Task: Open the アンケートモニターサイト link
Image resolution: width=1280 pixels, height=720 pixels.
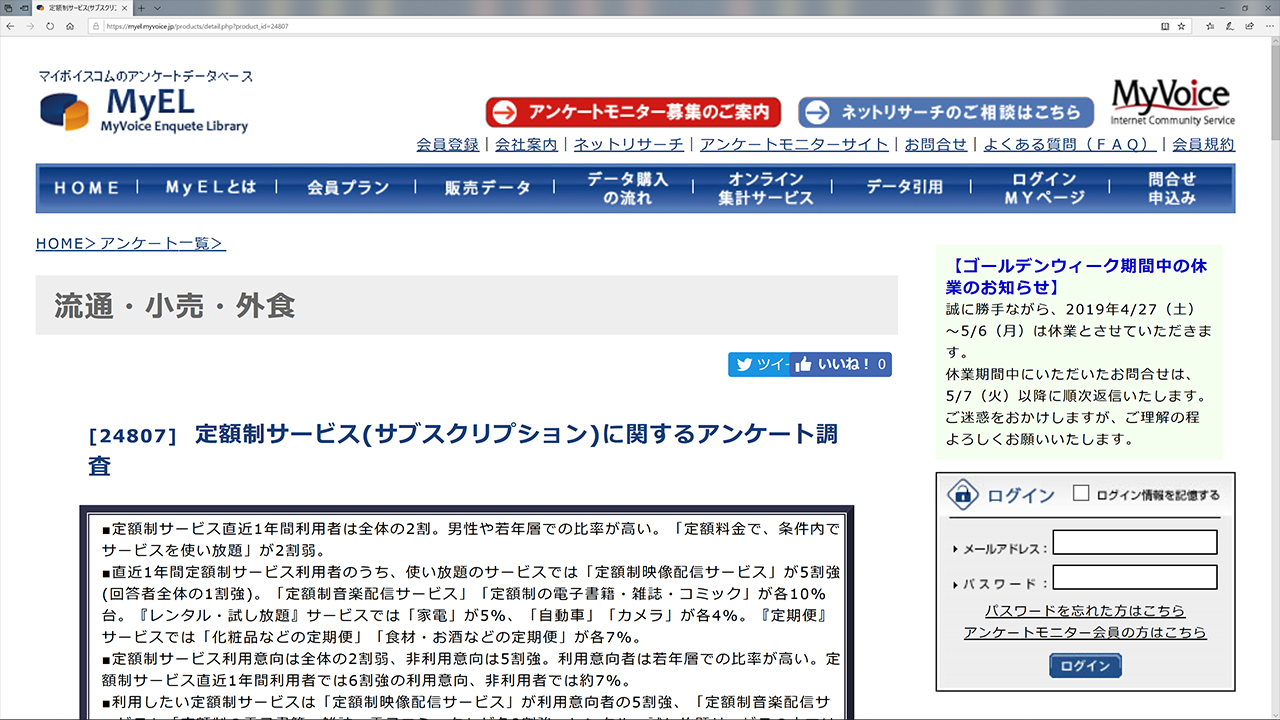Action: pyautogui.click(x=794, y=144)
